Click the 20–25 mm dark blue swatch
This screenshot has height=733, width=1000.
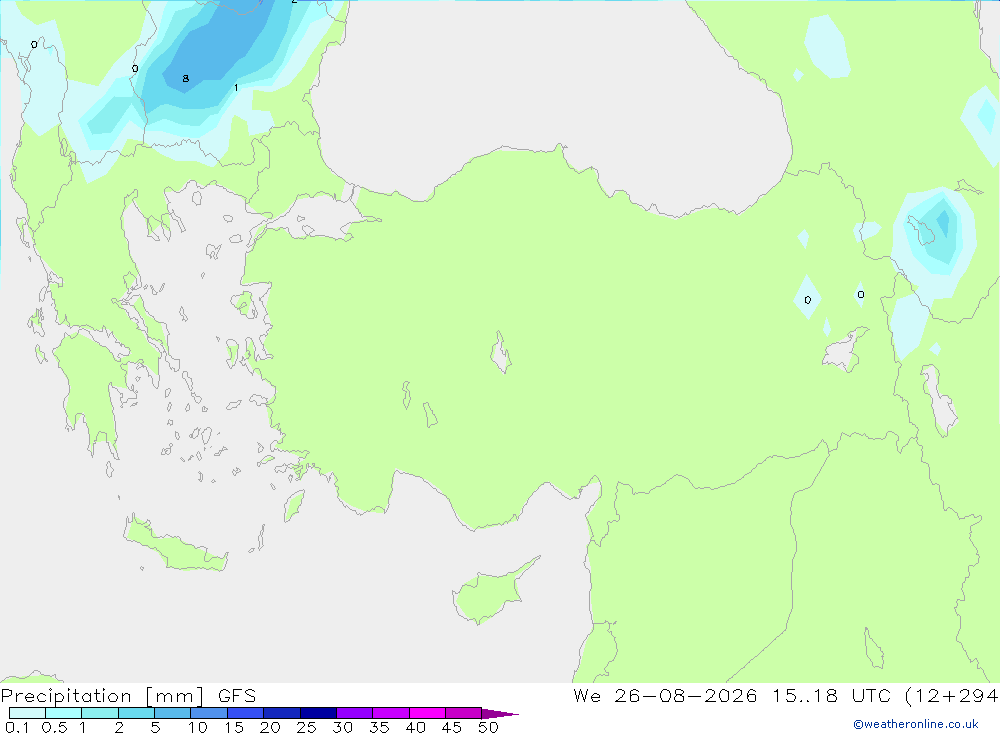pyautogui.click(x=282, y=713)
